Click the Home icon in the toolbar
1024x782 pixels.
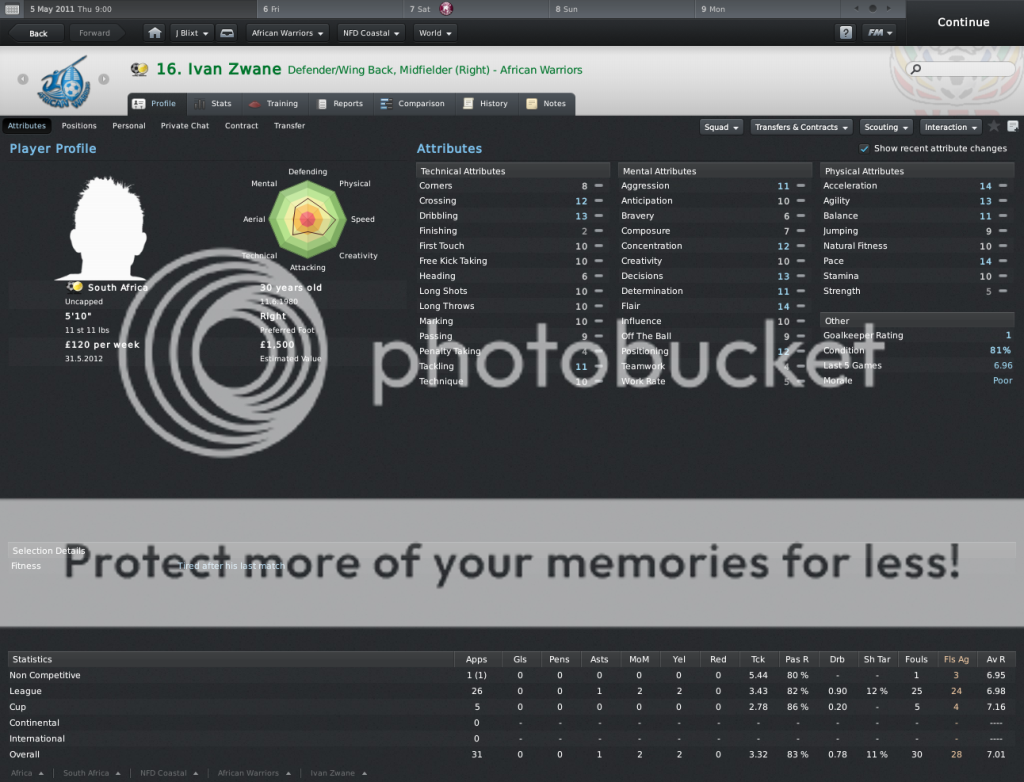[x=154, y=33]
